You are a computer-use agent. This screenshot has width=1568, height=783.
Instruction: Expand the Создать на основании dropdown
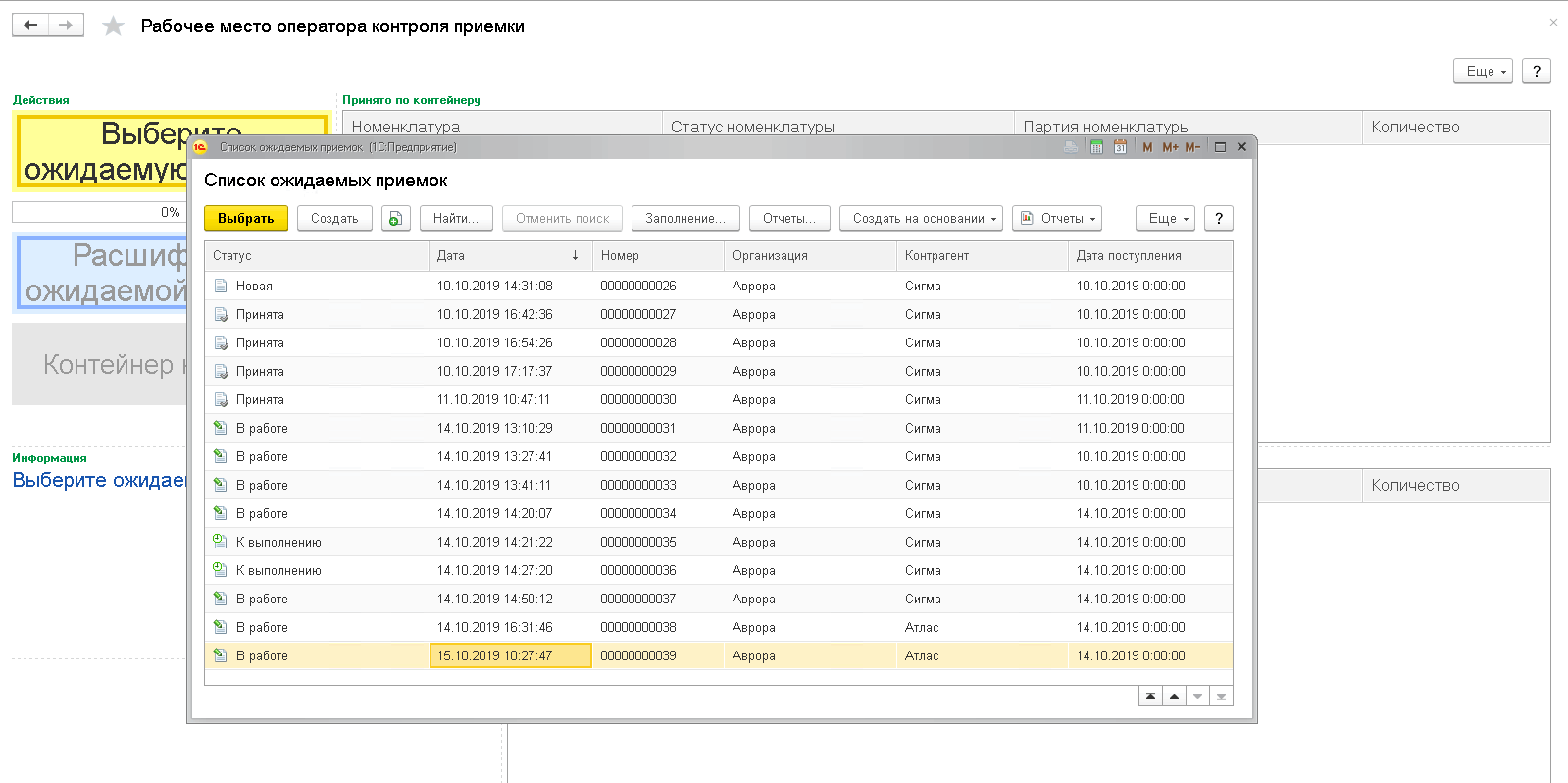pyautogui.click(x=921, y=218)
